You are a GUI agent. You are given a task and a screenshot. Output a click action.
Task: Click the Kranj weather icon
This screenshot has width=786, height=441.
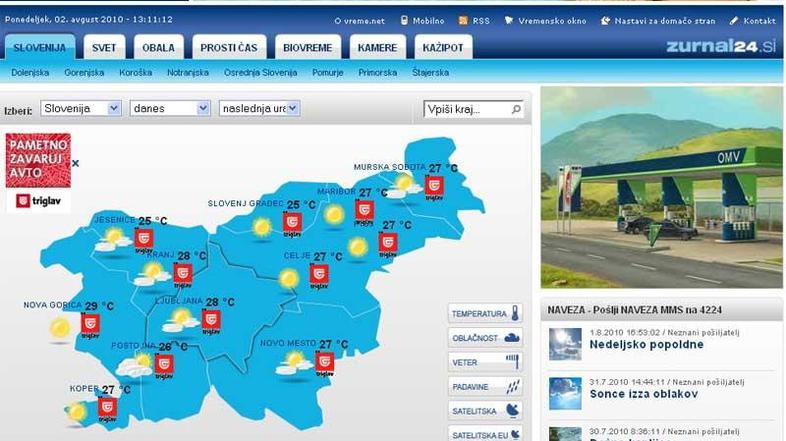pos(152,275)
